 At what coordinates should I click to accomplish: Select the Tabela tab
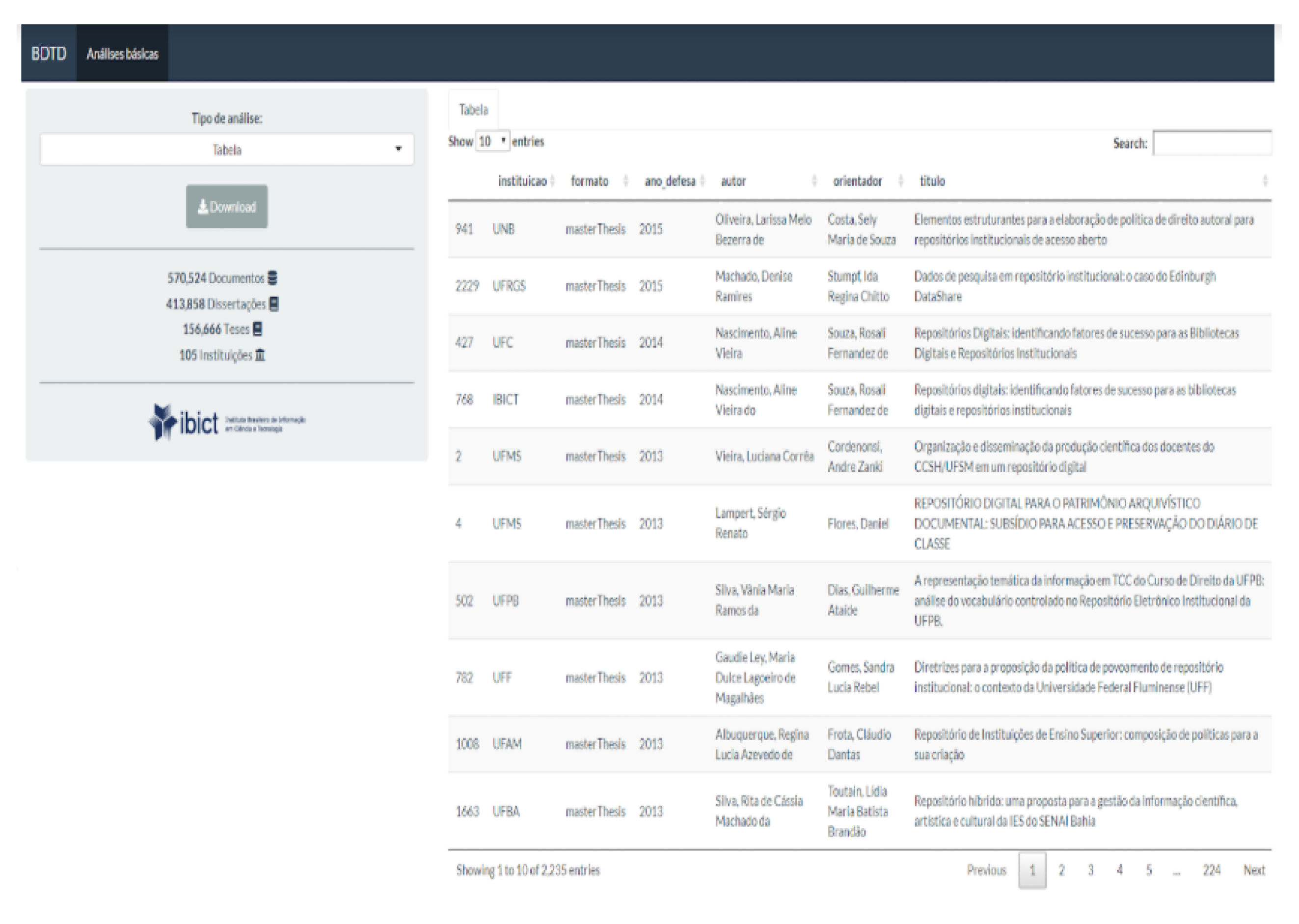[x=473, y=110]
